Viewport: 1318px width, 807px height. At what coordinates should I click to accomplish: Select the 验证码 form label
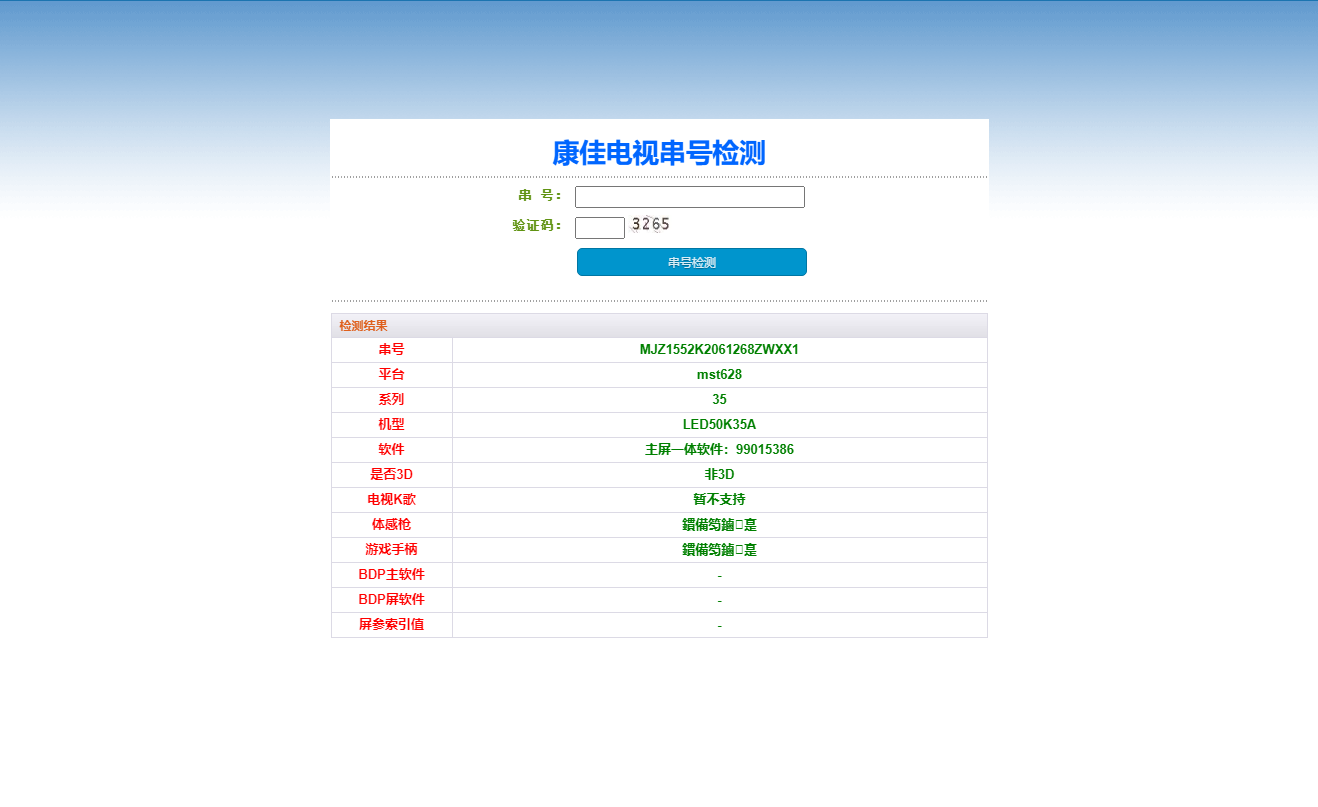pos(537,226)
